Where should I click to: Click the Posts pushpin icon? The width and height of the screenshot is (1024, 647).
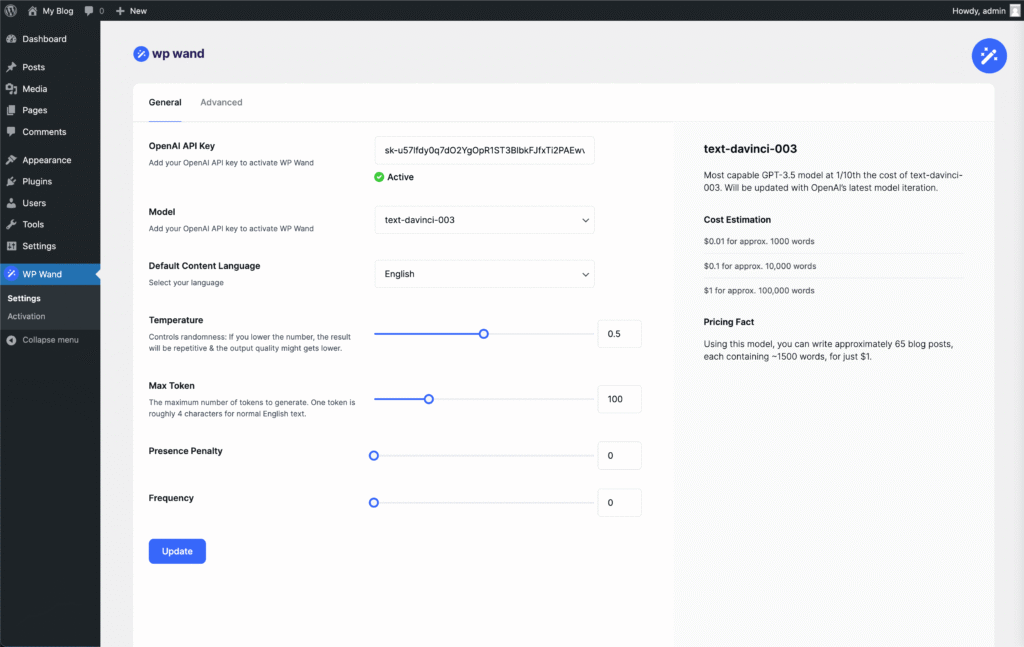click(x=11, y=67)
